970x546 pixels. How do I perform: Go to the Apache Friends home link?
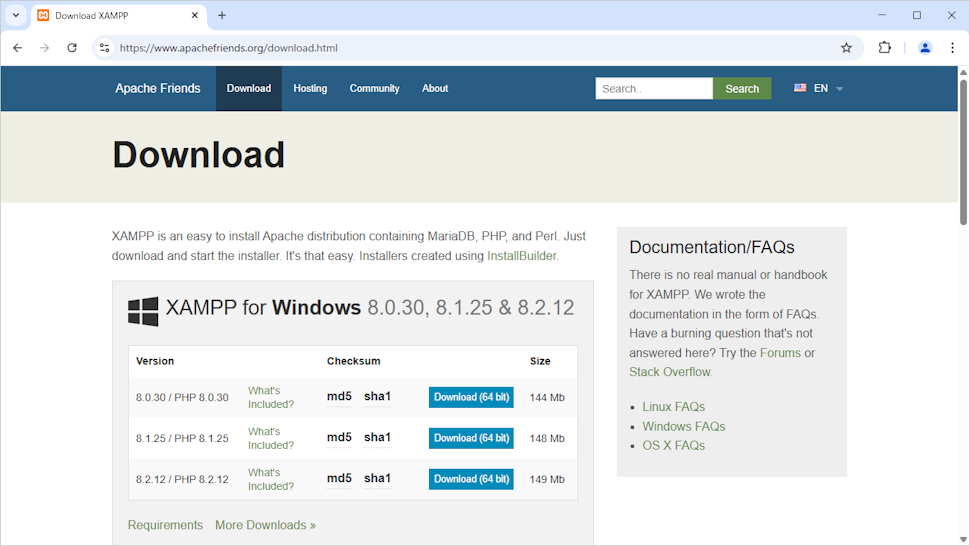coord(158,88)
